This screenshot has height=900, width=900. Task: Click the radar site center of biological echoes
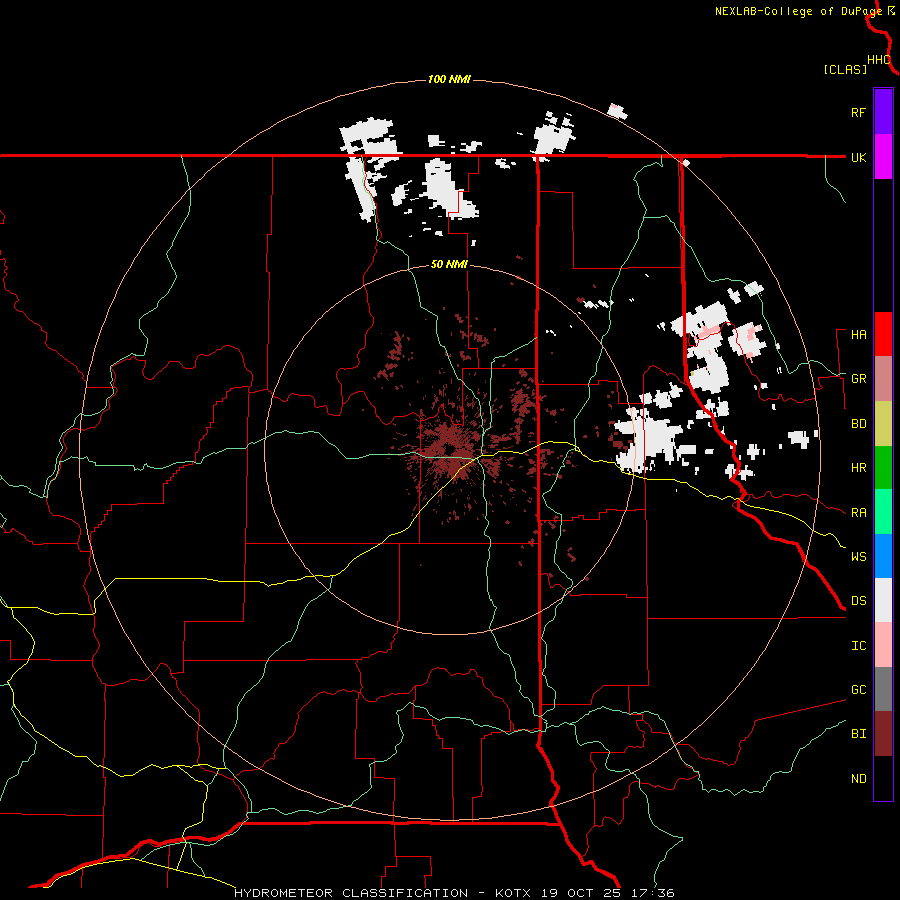click(449, 451)
